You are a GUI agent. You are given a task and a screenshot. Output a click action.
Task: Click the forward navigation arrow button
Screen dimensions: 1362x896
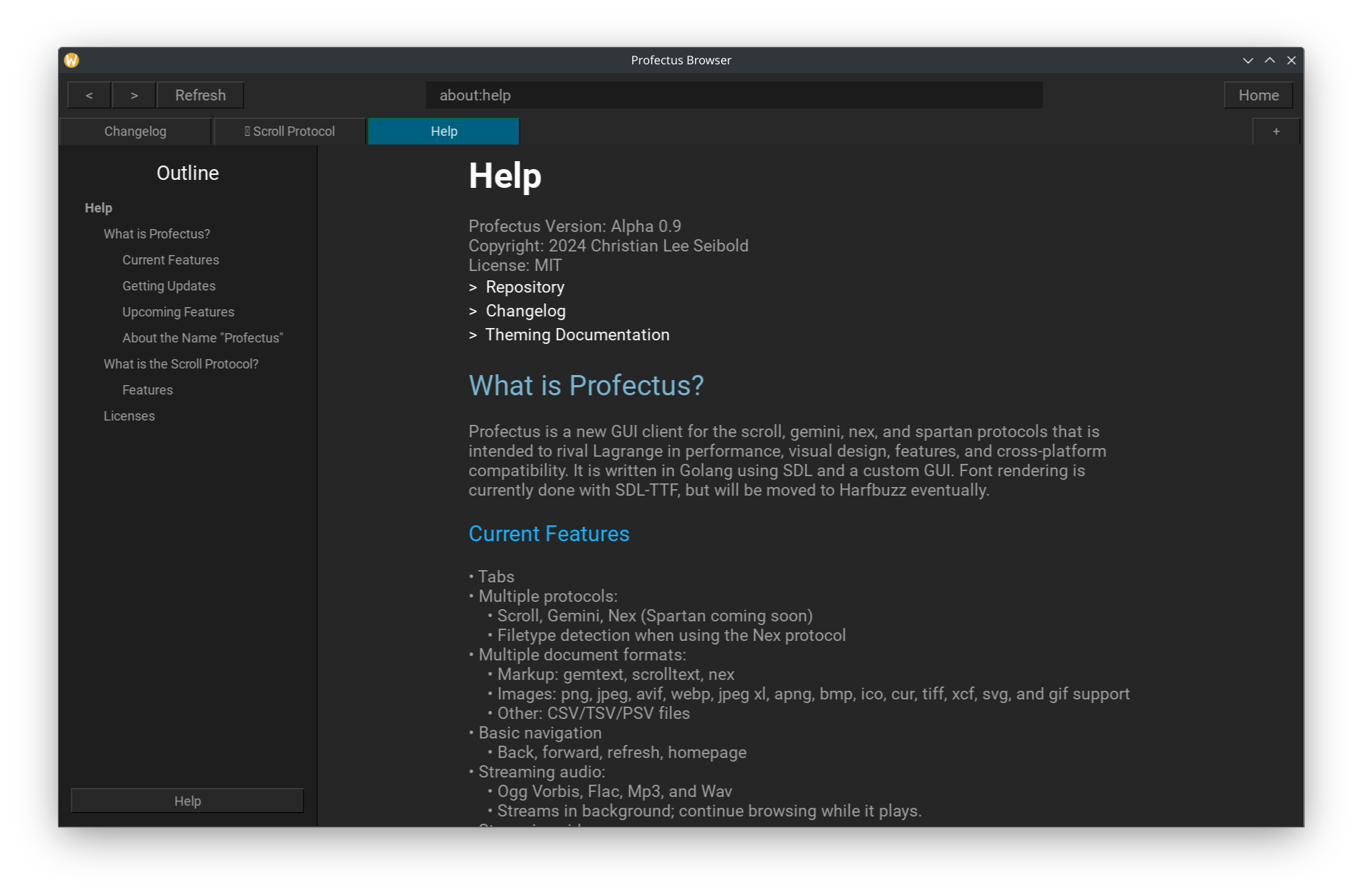[134, 95]
